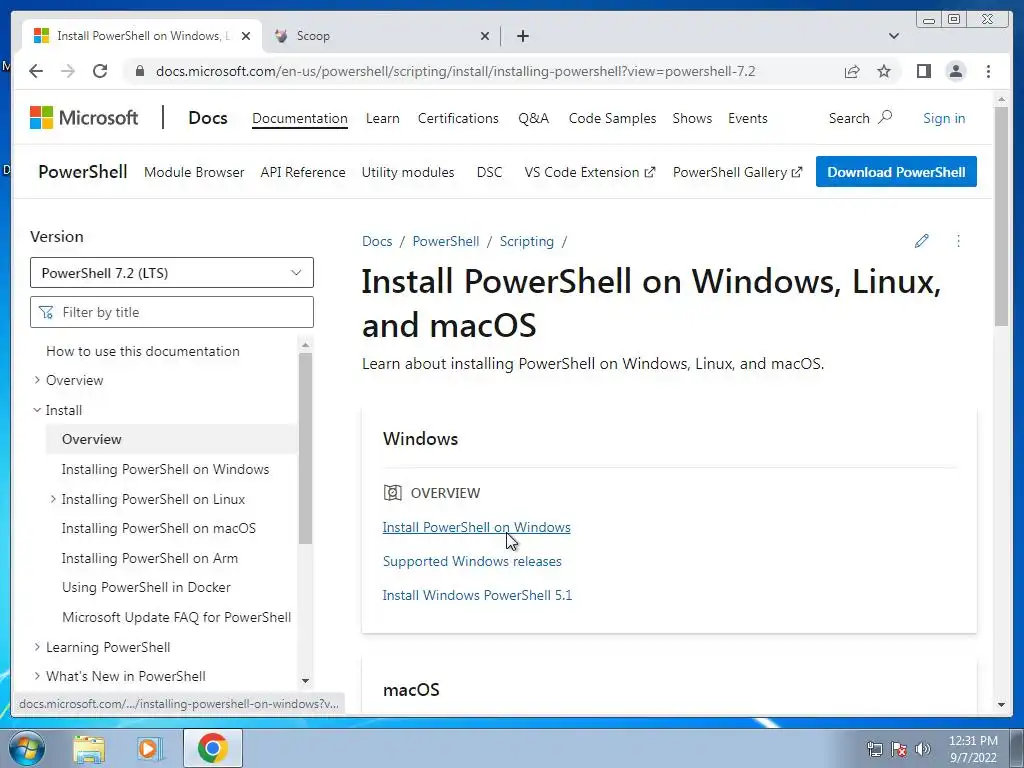
Task: Select Installing PowerShell on Windows in sidebar
Action: click(x=165, y=469)
